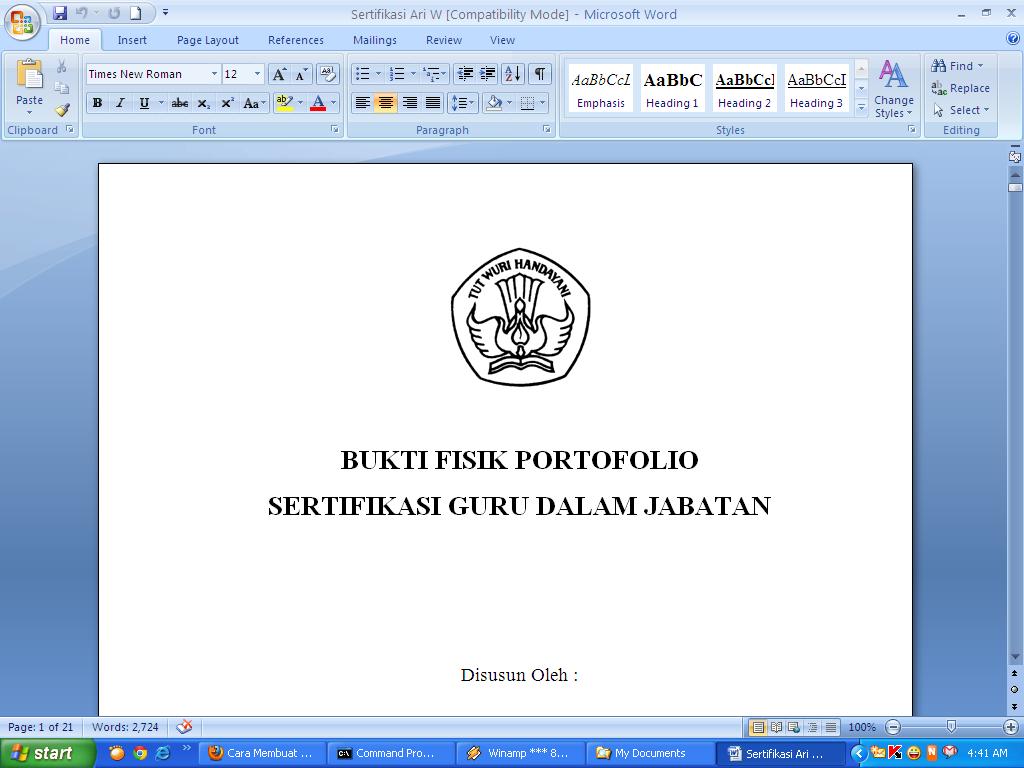Toggle Strikethrough formatting
This screenshot has width=1024, height=768.
pyautogui.click(x=180, y=103)
